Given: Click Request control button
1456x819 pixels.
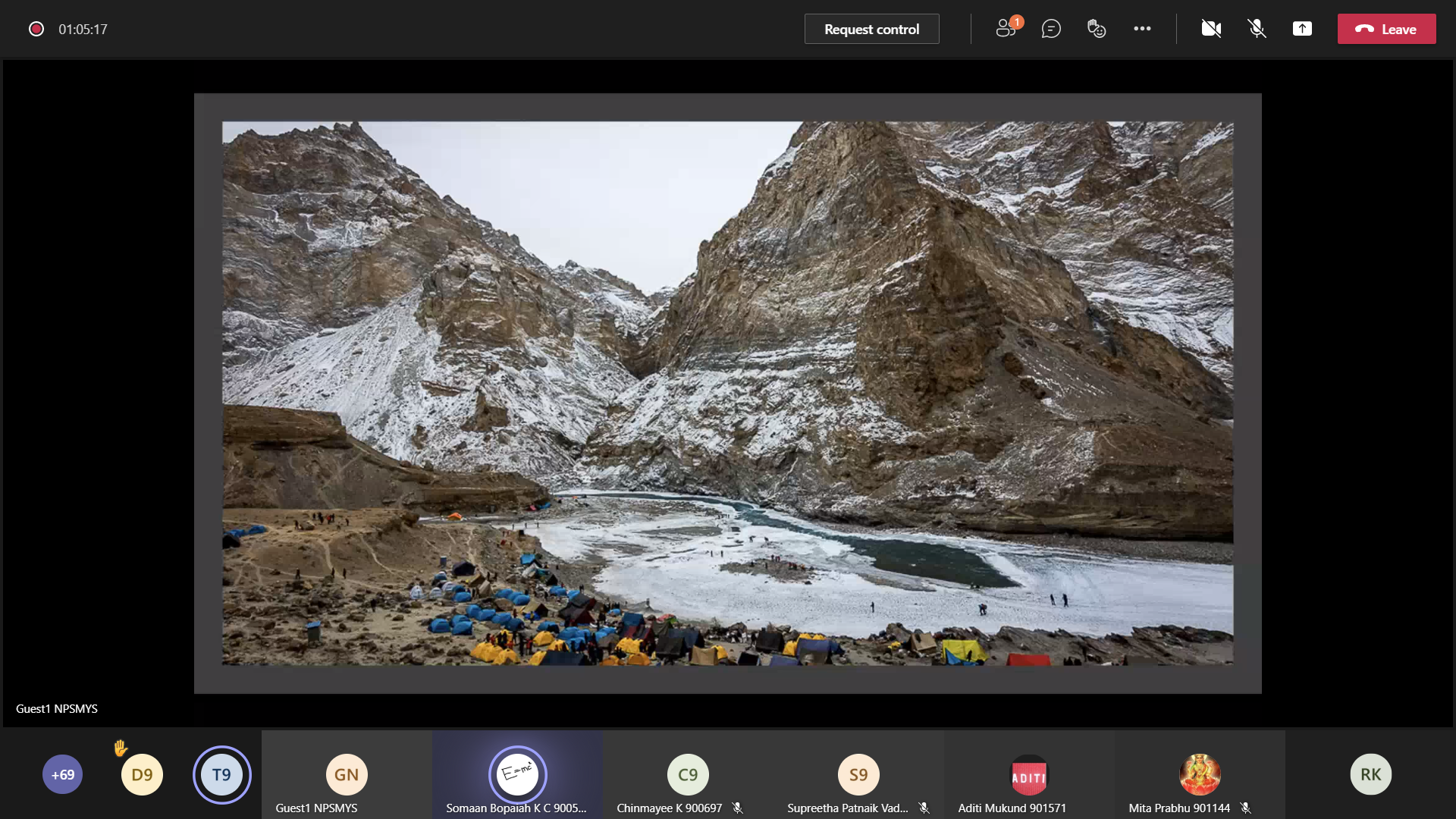Looking at the screenshot, I should click(x=871, y=29).
